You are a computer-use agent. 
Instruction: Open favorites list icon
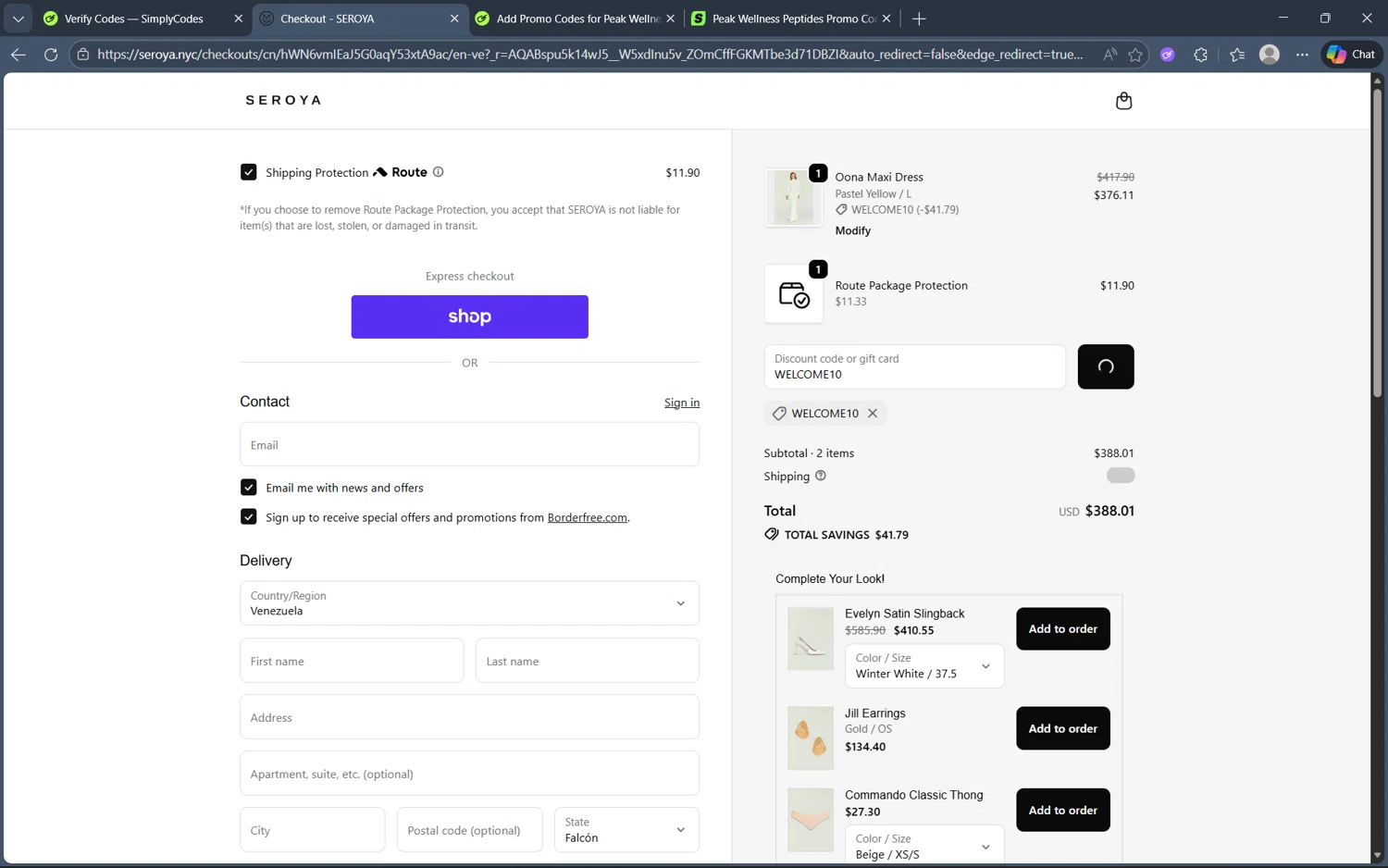[x=1237, y=55]
